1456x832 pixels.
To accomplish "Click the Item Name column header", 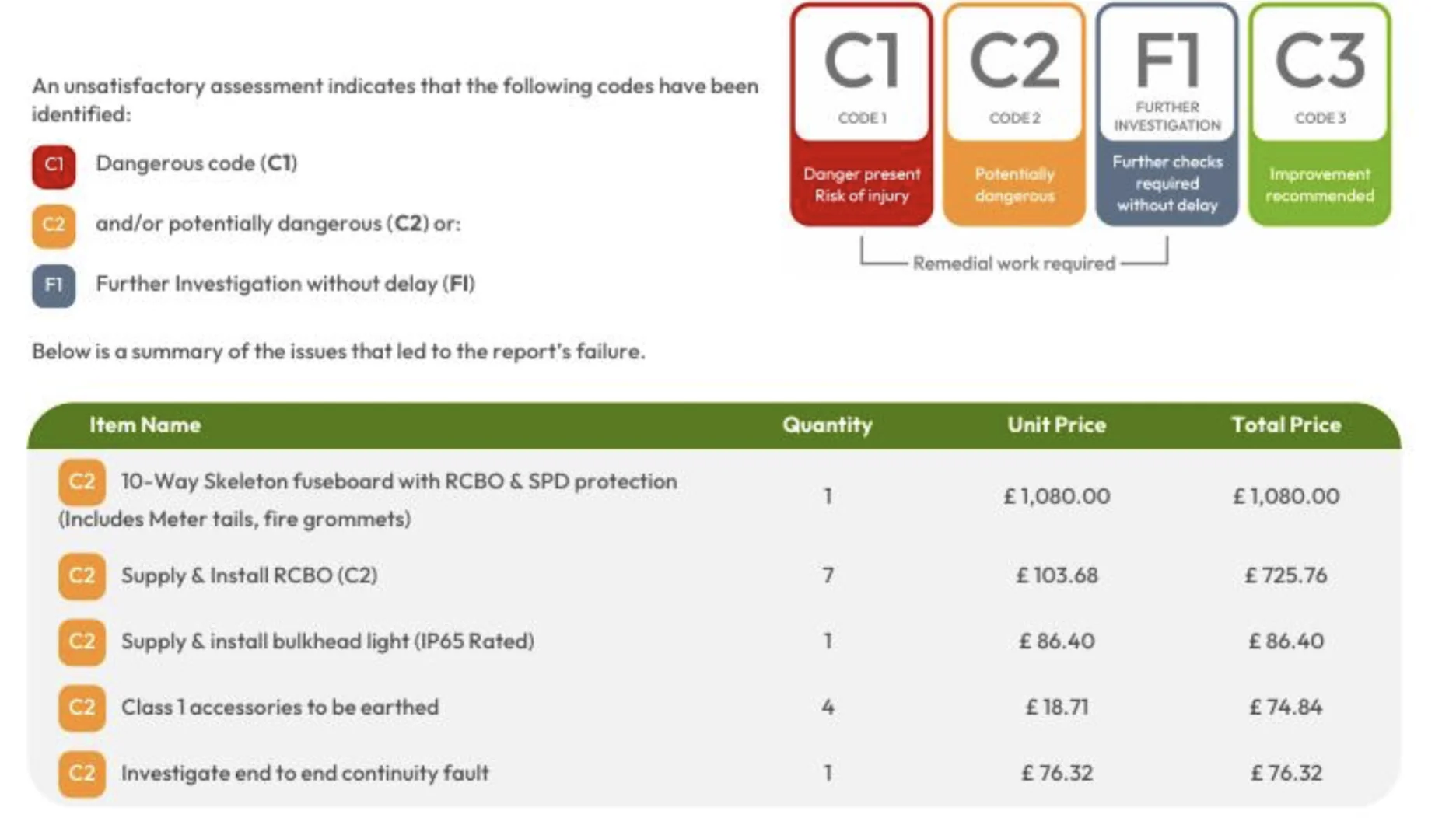I will [x=145, y=425].
